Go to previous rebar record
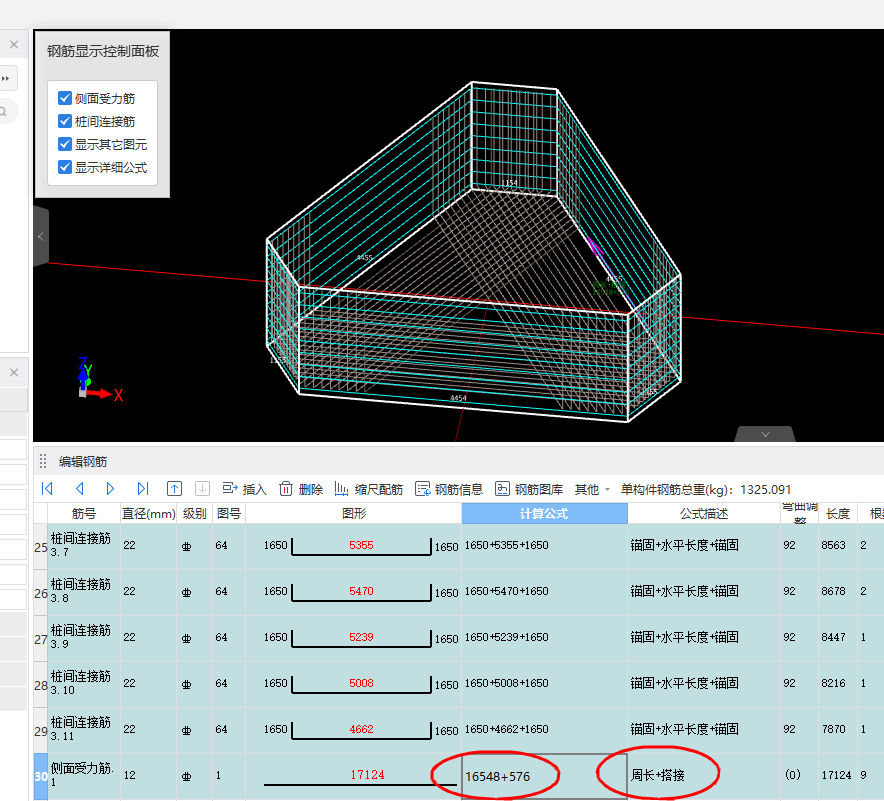The image size is (884, 801). [79, 489]
